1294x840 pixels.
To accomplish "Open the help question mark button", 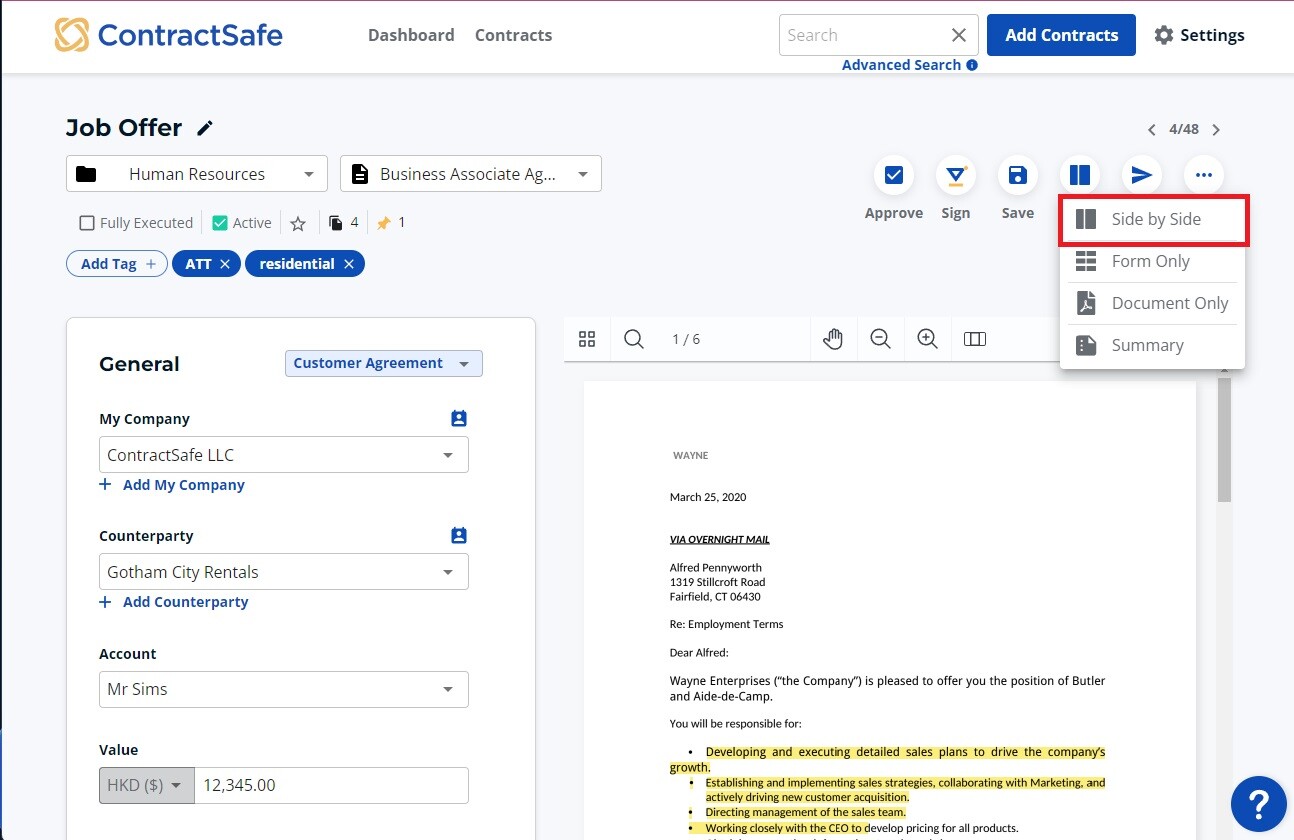I will click(1258, 804).
